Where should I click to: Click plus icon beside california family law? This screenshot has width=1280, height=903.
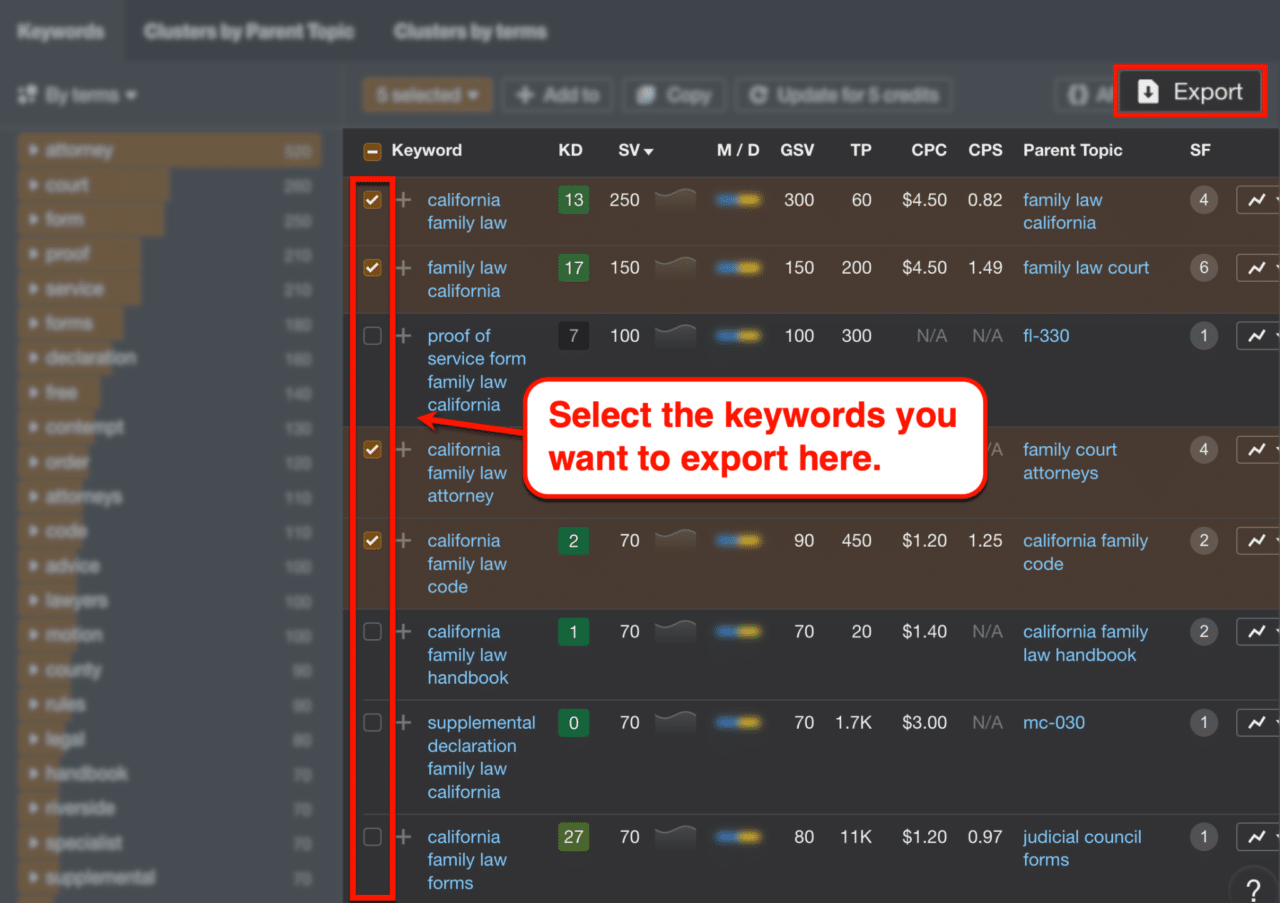tap(404, 200)
